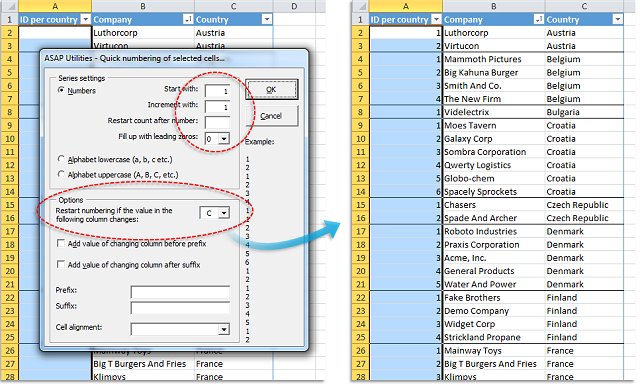This screenshot has height=386, width=640.
Task: Select Alphabet lowercase radio option
Action: [61, 159]
